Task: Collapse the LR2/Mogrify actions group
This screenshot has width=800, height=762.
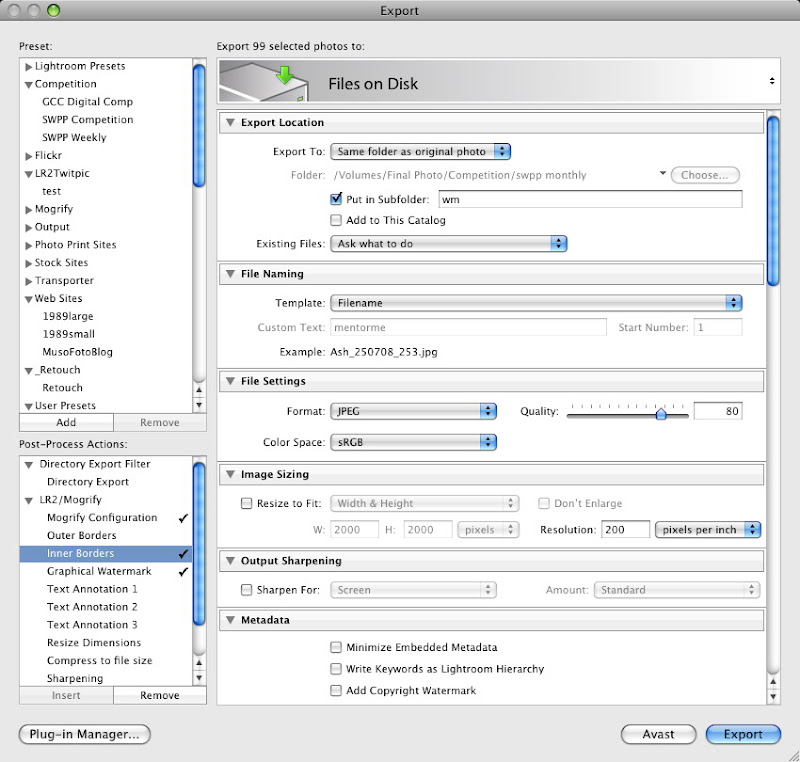Action: click(x=29, y=500)
